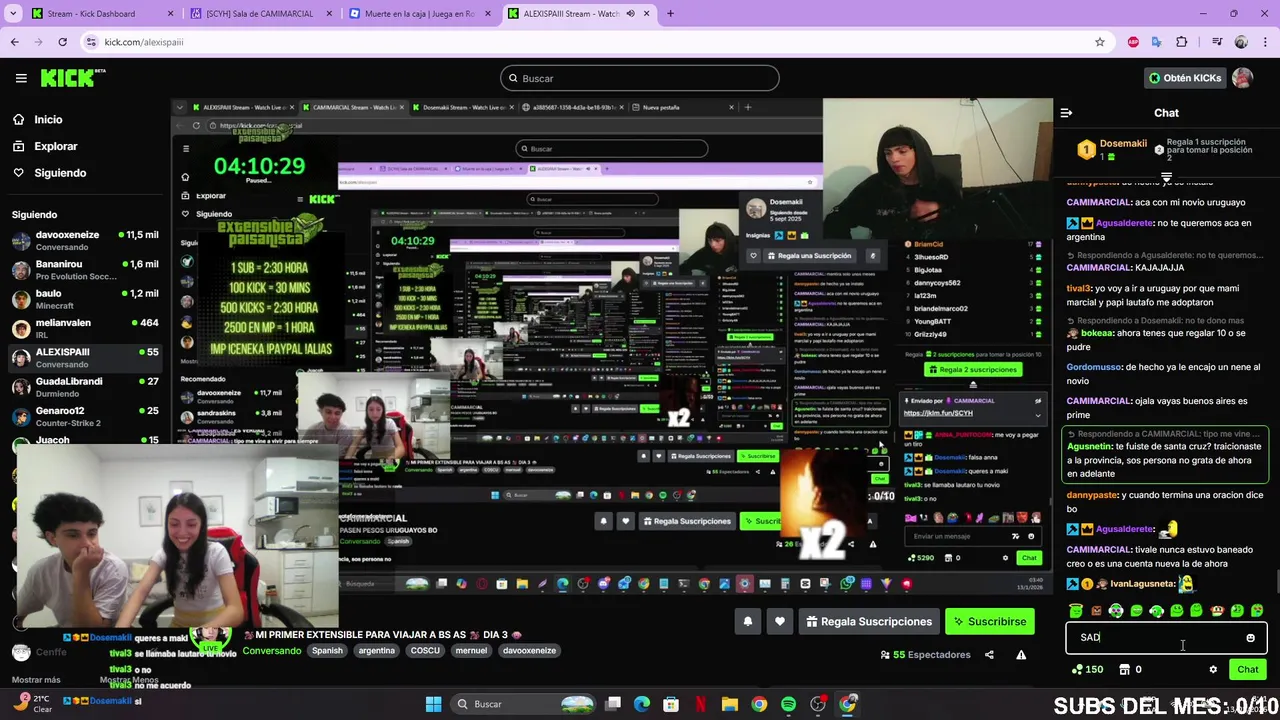Click the Buscar search field on Kick

coord(640,78)
